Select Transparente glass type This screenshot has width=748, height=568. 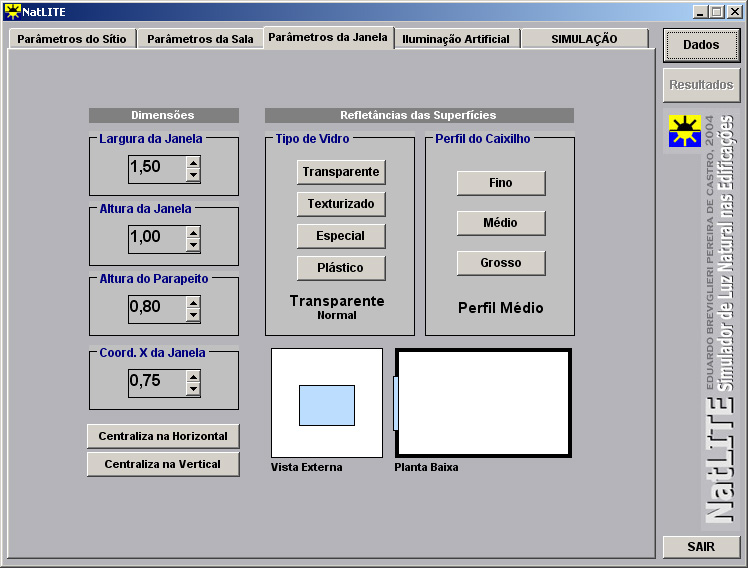[341, 172]
